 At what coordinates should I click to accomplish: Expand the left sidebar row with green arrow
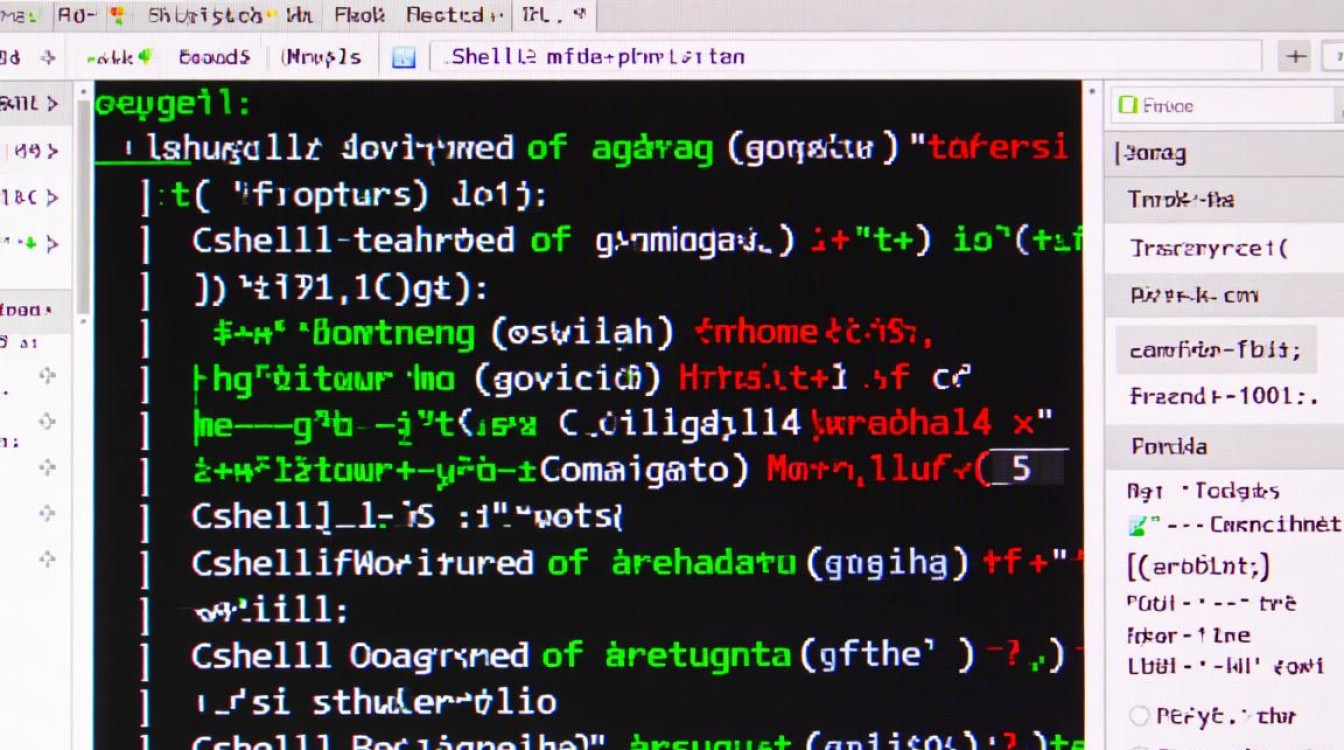(x=52, y=243)
